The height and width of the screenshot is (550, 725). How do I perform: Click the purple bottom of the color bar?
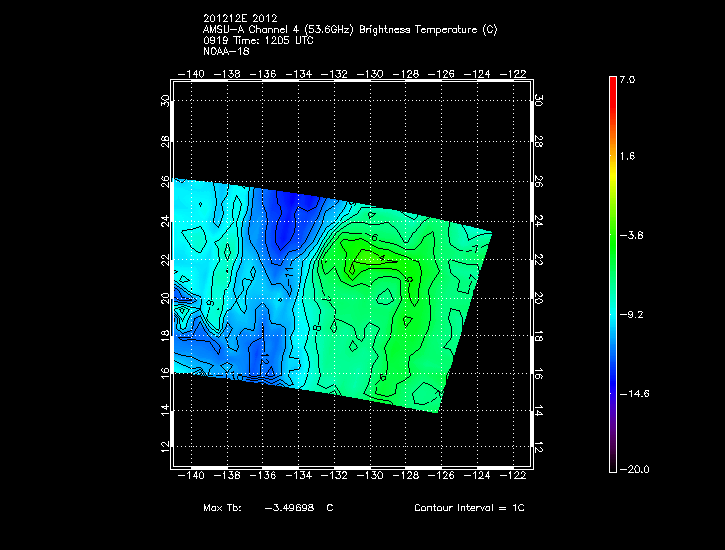click(x=613, y=464)
